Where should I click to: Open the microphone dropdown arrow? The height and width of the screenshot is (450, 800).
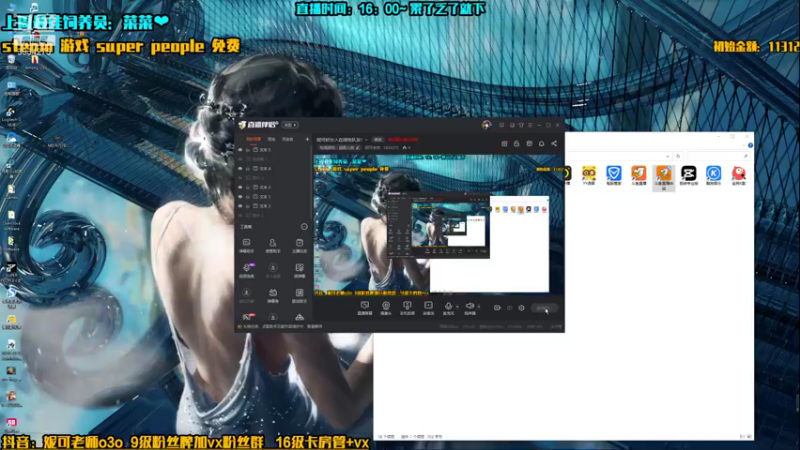click(x=457, y=307)
